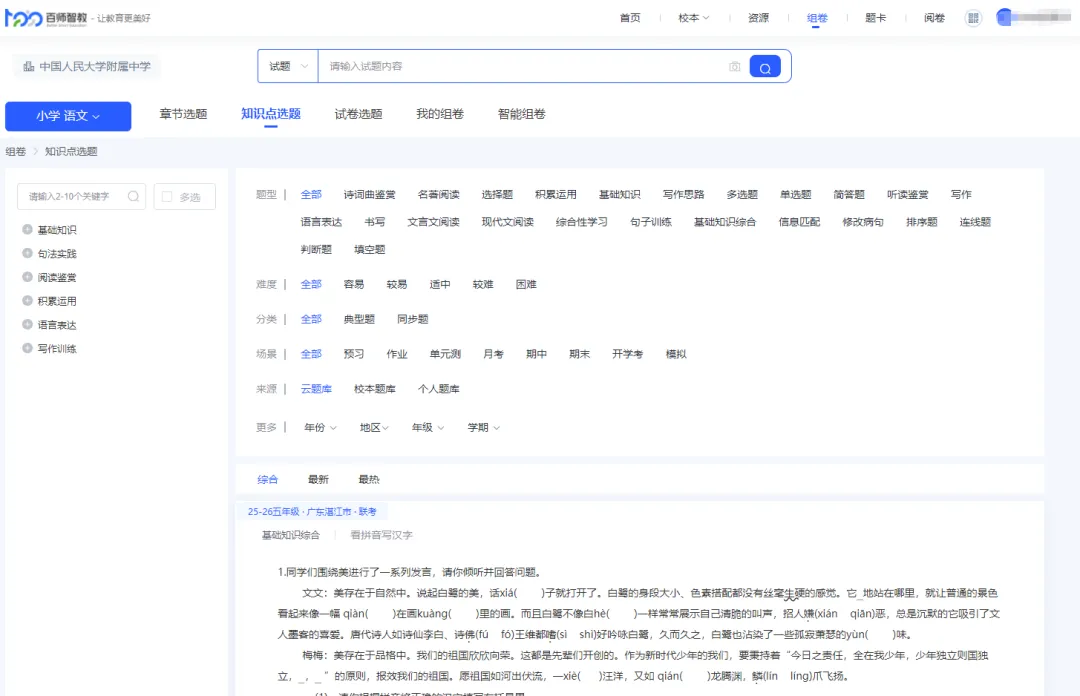Select the 困难 difficulty filter
This screenshot has height=696, width=1080.
click(525, 284)
